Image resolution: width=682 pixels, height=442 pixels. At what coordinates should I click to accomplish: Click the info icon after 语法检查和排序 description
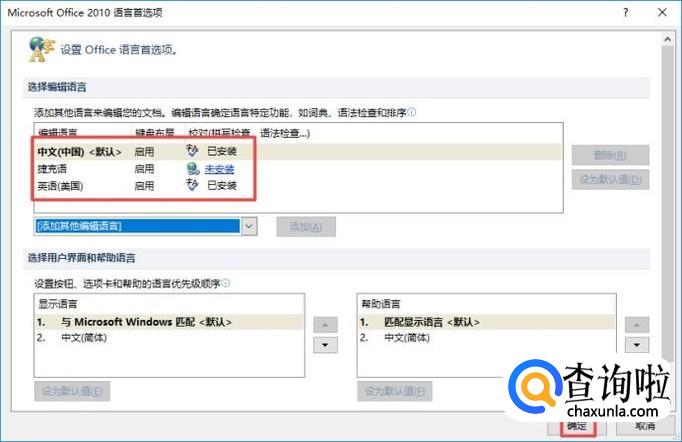411,112
